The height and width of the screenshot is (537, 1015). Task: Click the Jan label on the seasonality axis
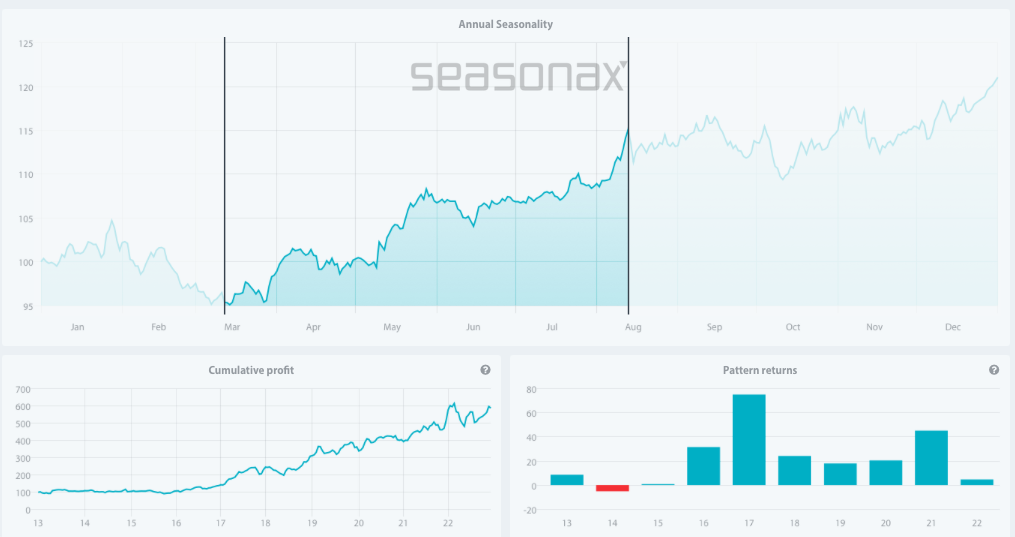coord(77,327)
